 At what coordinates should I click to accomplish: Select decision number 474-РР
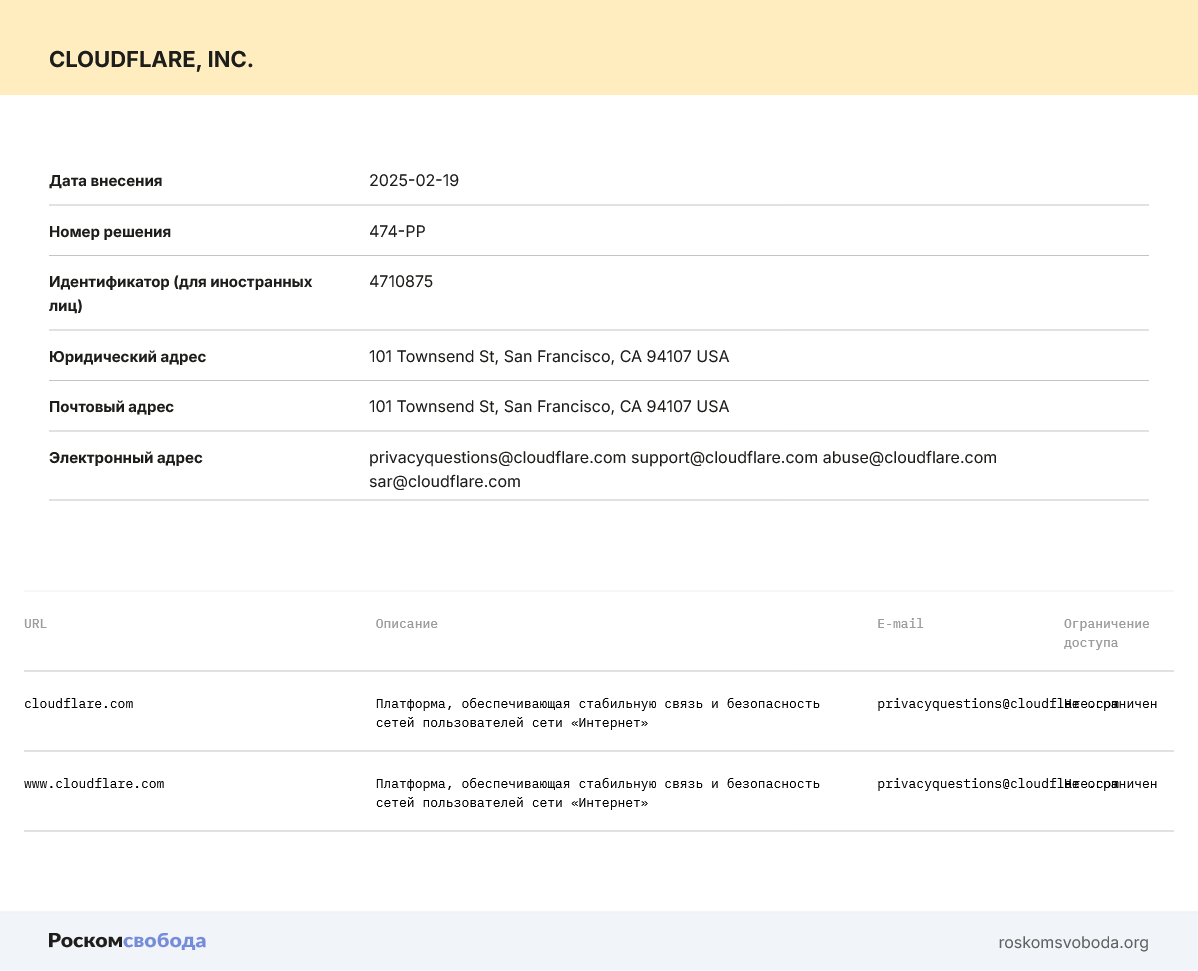coord(397,231)
